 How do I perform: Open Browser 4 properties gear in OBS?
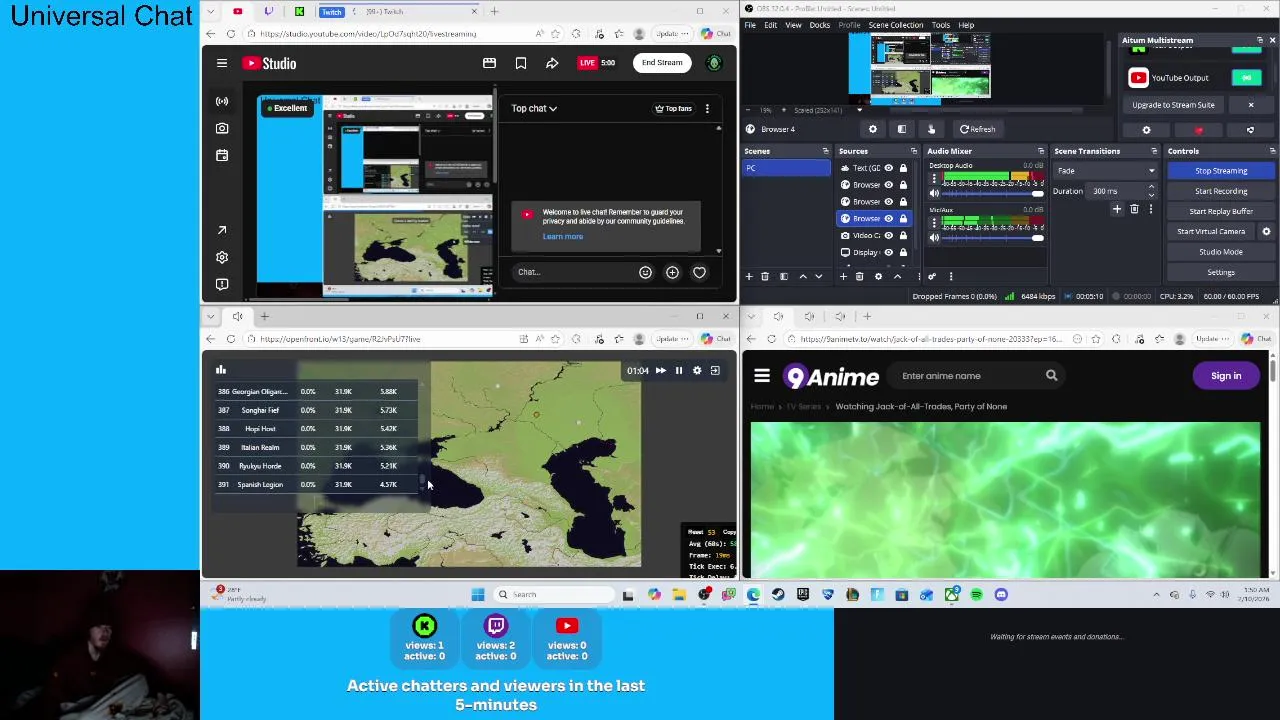click(872, 129)
